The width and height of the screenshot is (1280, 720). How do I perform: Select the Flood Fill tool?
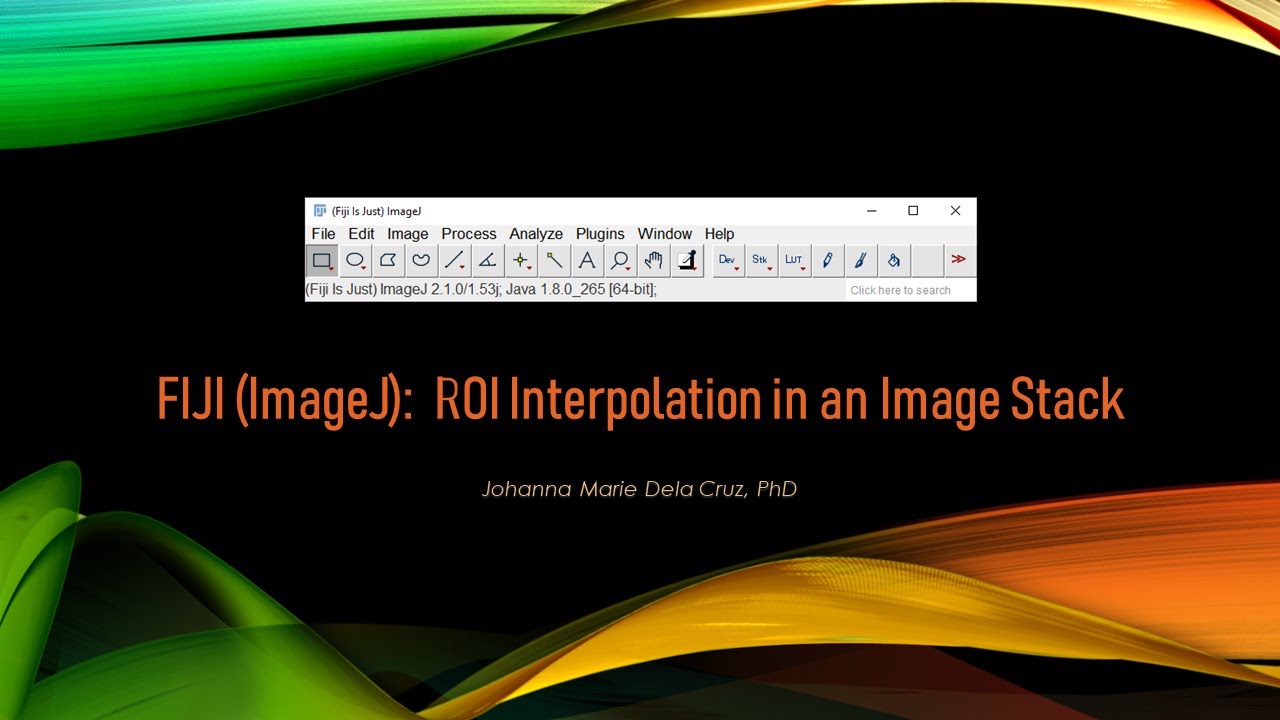point(893,260)
